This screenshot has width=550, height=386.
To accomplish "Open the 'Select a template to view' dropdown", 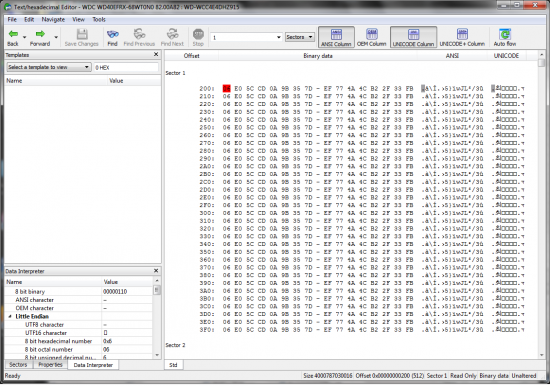I will (x=49, y=67).
